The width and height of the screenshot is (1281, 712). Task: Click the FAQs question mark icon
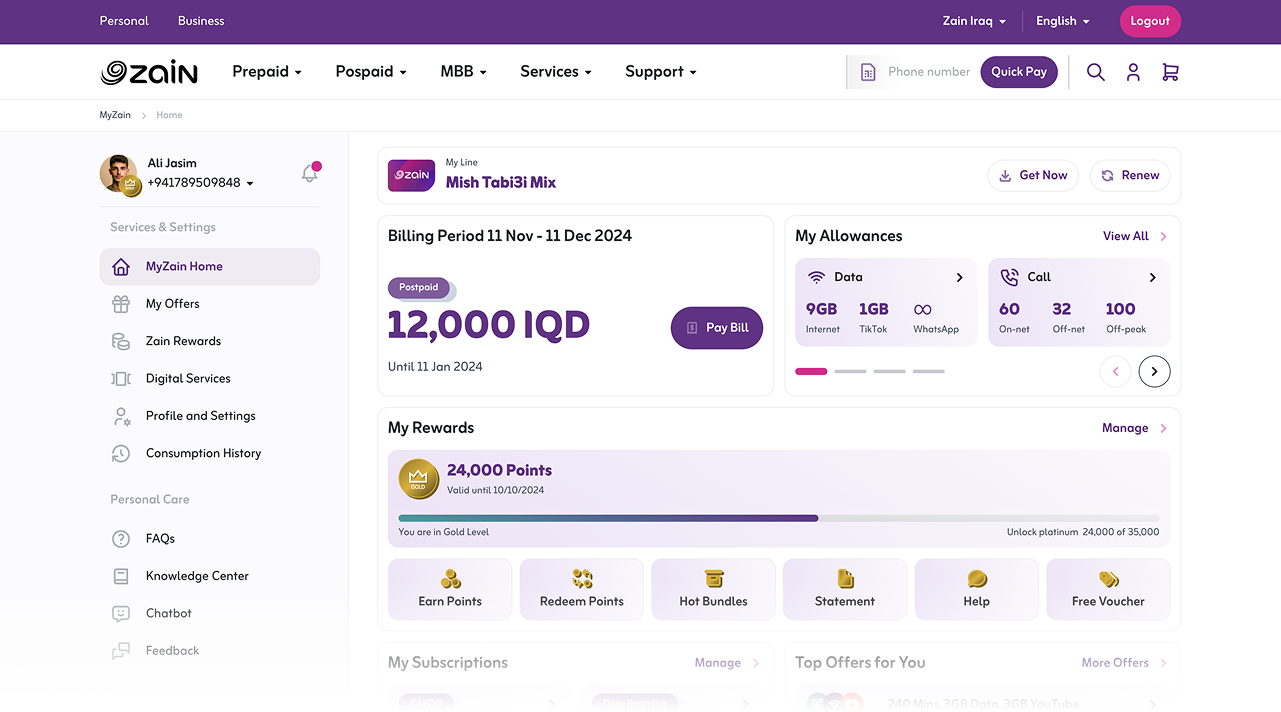pos(121,539)
